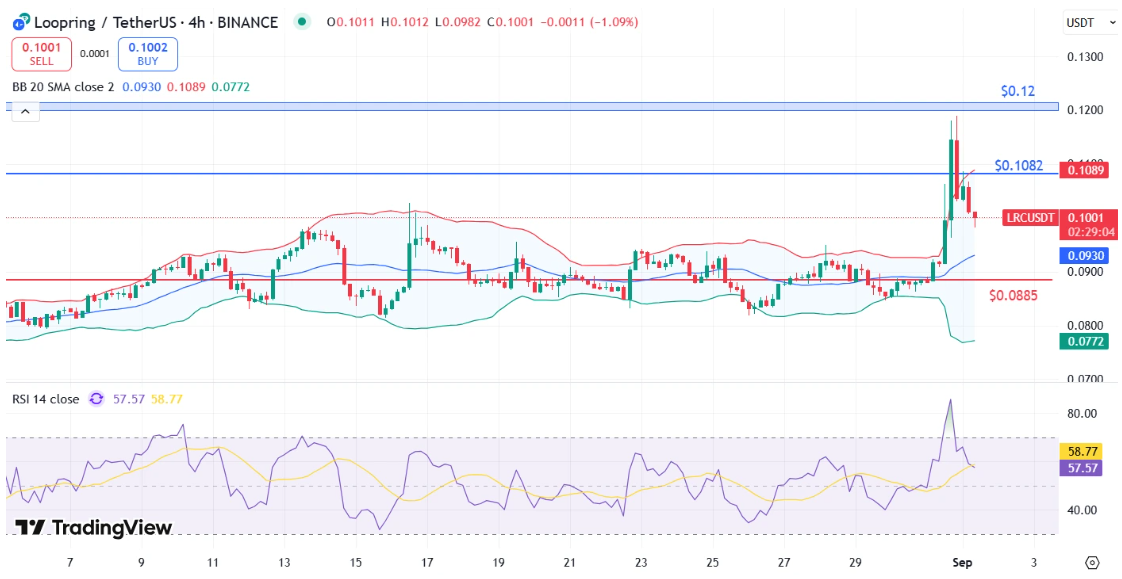Image resolution: width=1122 pixels, height=579 pixels.
Task: Click the RSI MA value 58.77 in legend
Action: click(x=167, y=399)
